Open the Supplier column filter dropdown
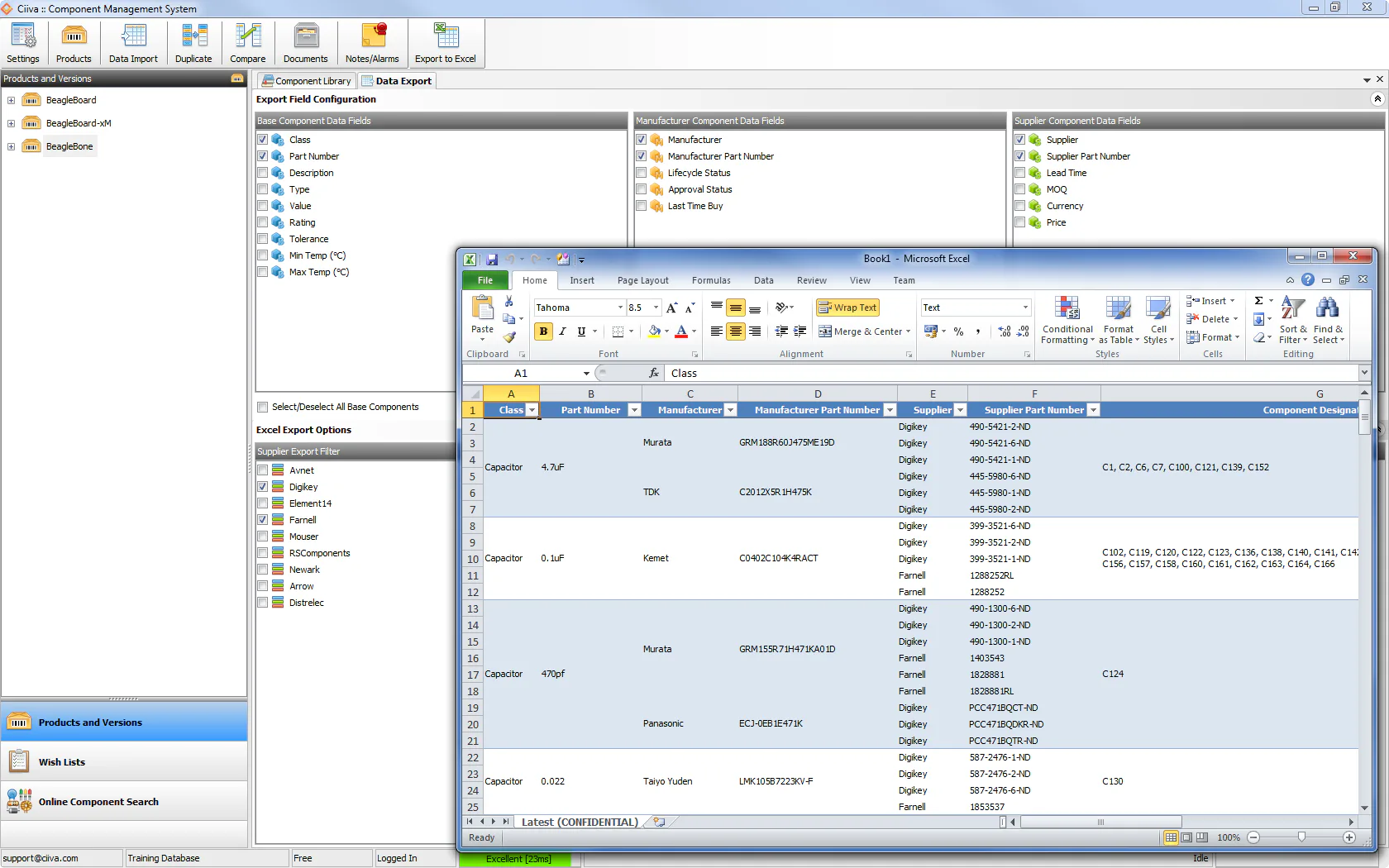 960,410
